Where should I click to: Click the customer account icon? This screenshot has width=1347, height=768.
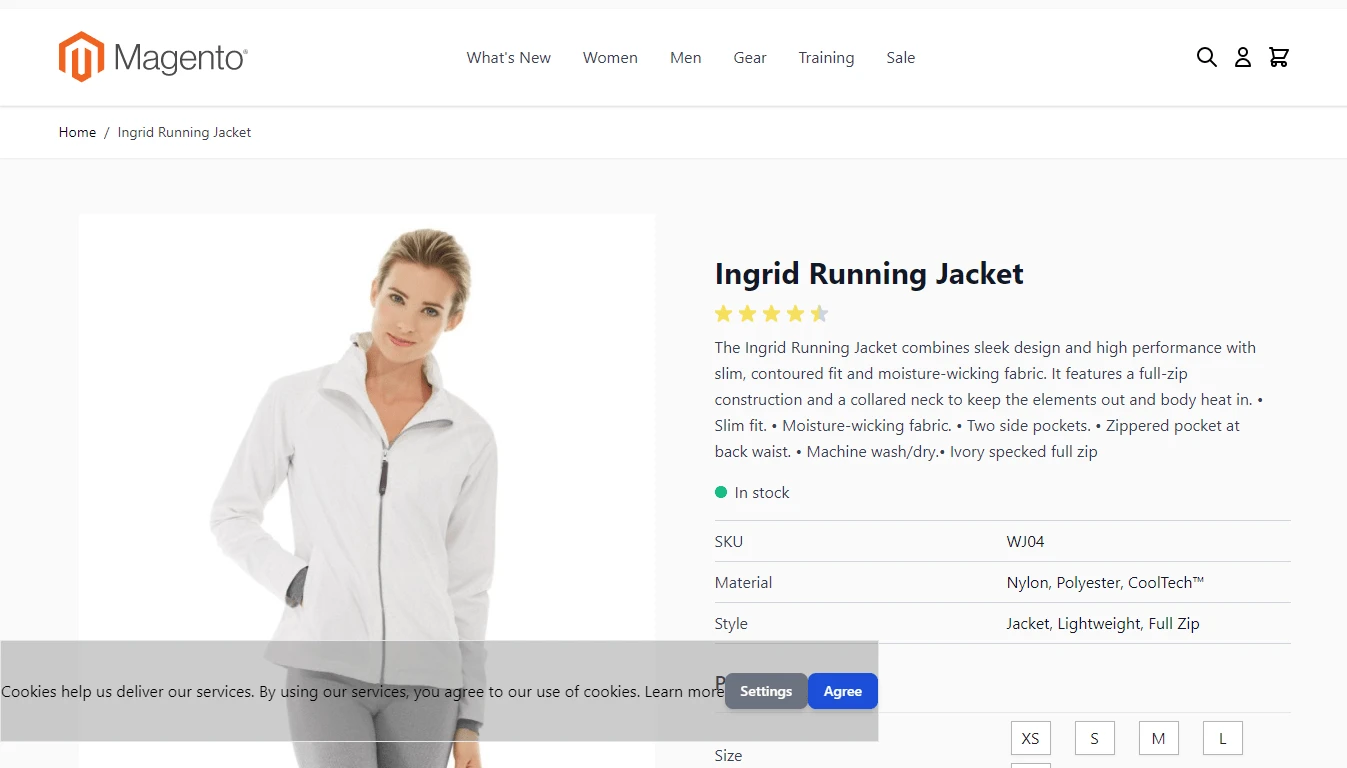[x=1242, y=58]
